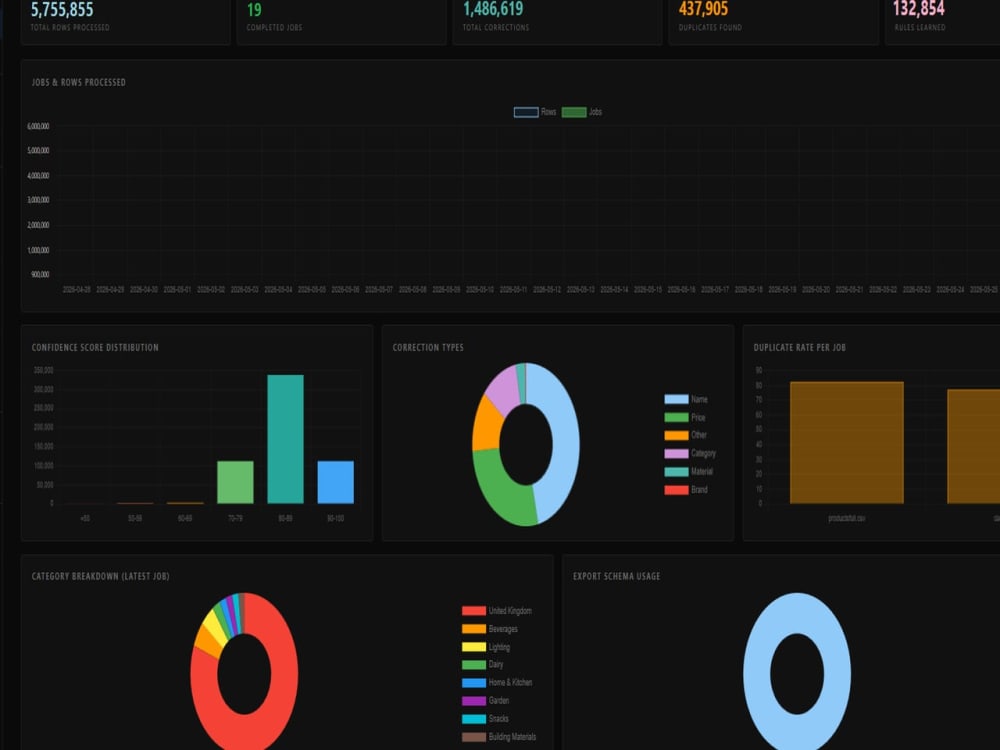Click the 80-89 teal confidence bar
Viewport: 1000px width, 750px height.
click(285, 439)
